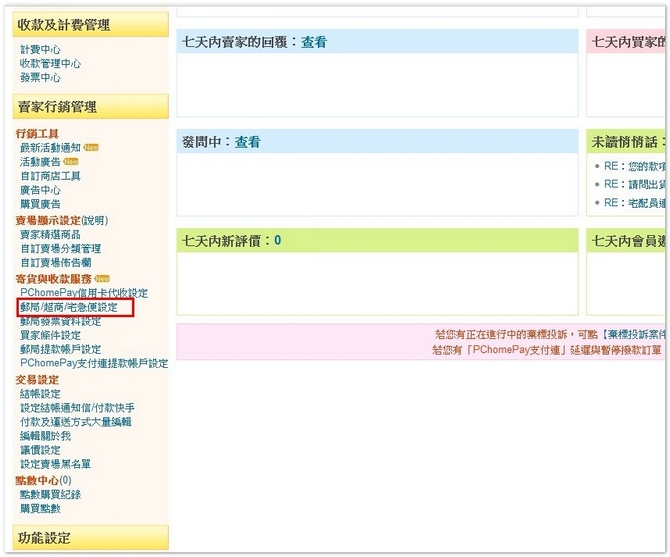Click the 功能設定 section header
670x557 pixels.
tap(44, 538)
